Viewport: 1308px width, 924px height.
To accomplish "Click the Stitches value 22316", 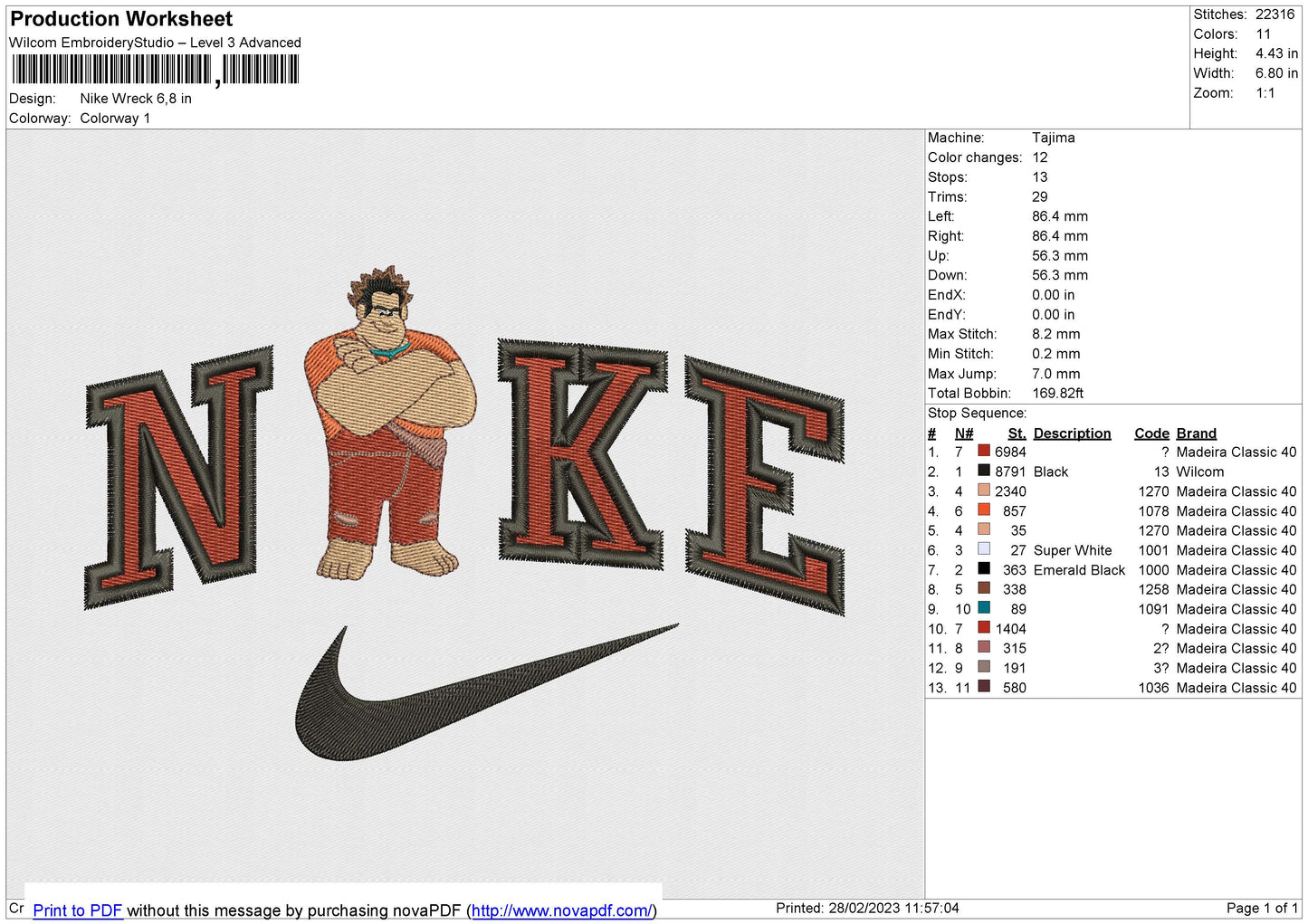I will click(x=1275, y=14).
